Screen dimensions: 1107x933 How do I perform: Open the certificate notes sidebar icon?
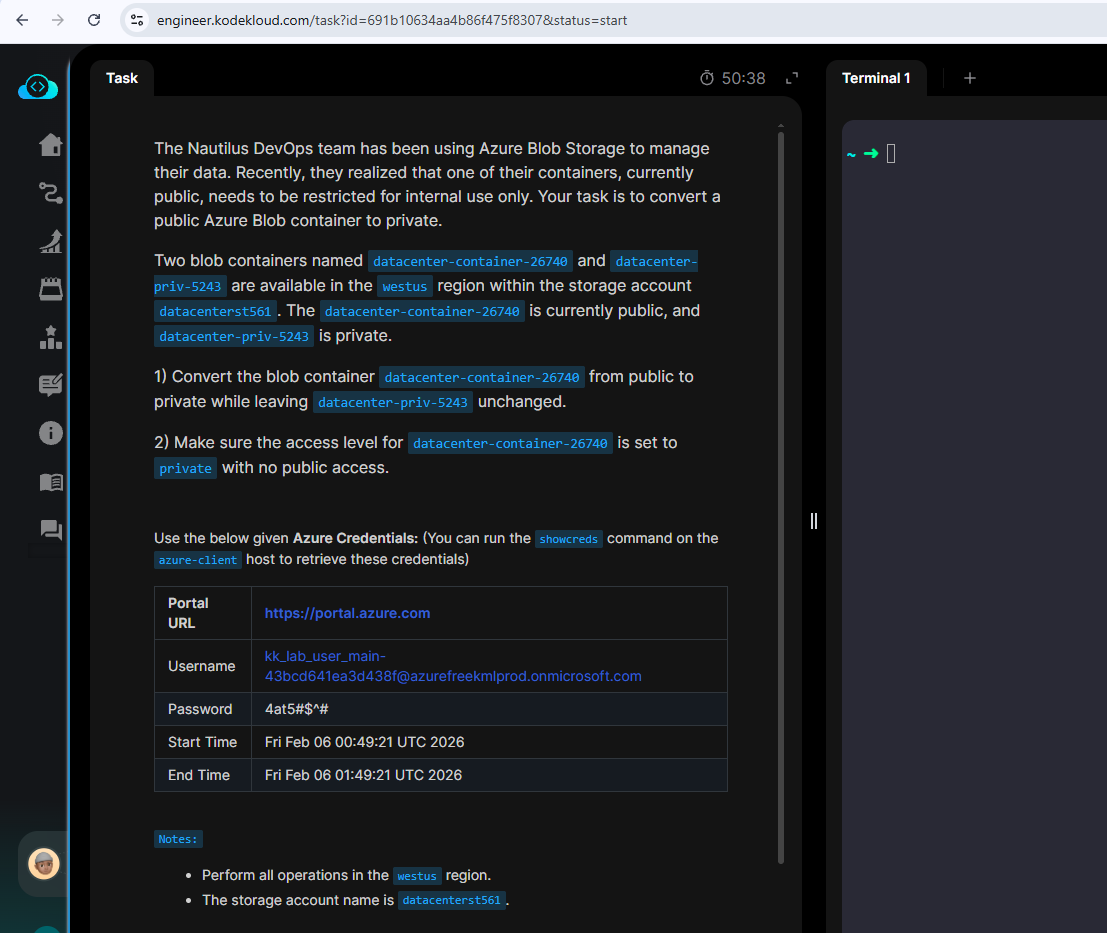pyautogui.click(x=51, y=385)
